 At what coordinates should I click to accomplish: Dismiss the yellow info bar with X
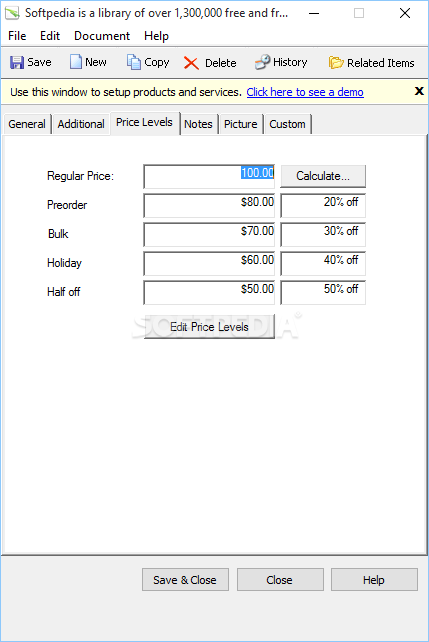[x=419, y=91]
